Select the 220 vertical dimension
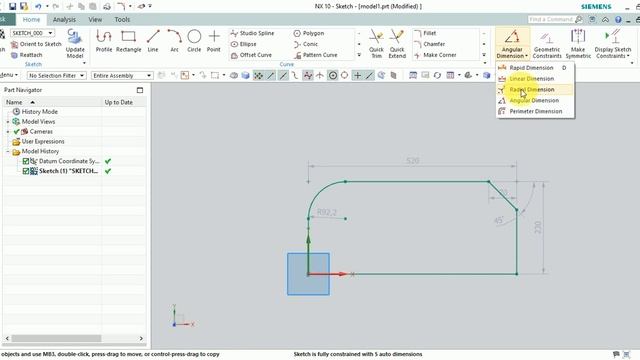640x360 pixels. [x=538, y=227]
